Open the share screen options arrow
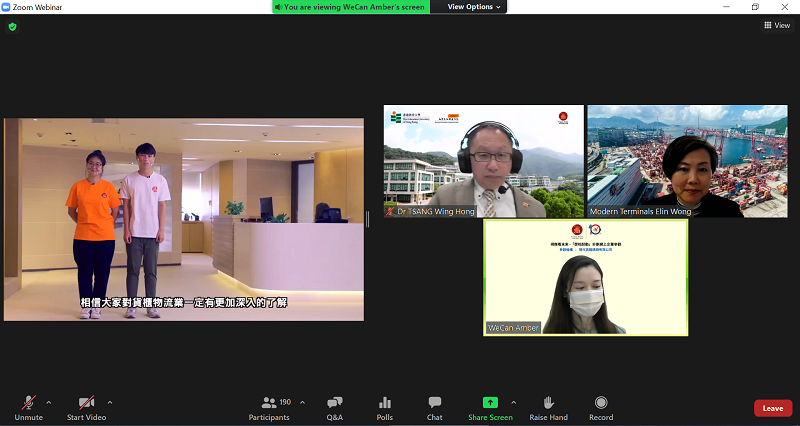Image resolution: width=800 pixels, height=426 pixels. point(514,402)
